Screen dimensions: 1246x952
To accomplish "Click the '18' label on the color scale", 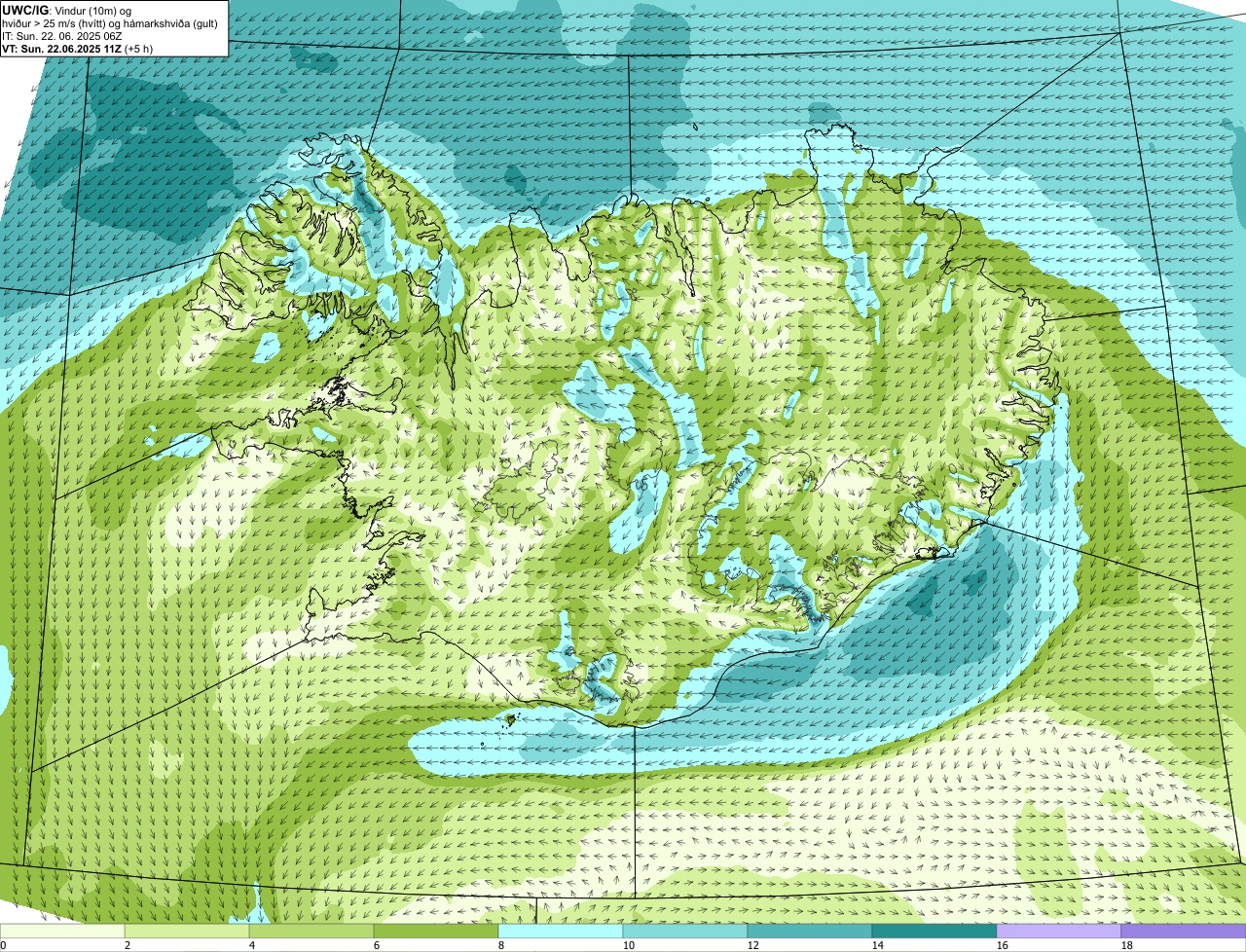I will point(1127,945).
